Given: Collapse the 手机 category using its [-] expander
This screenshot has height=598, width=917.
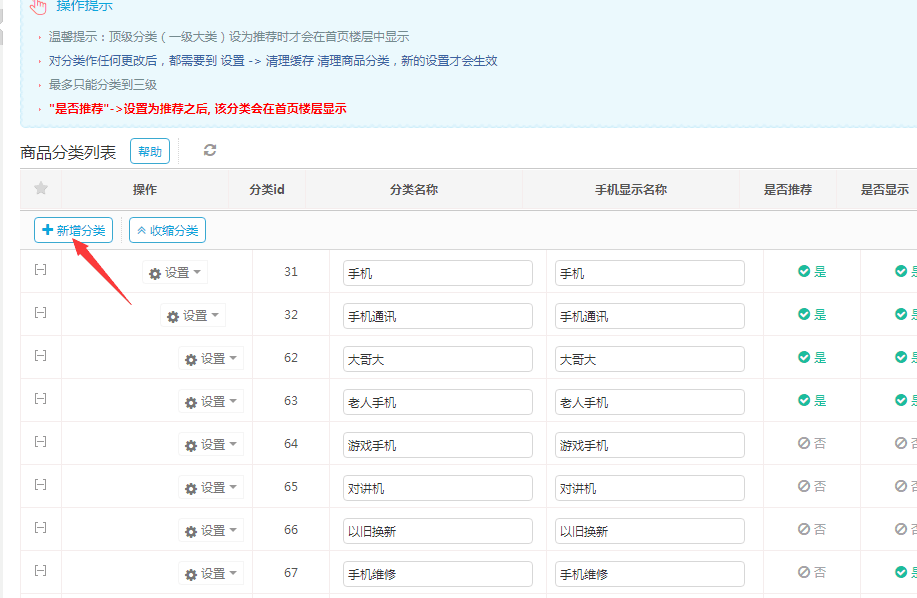Looking at the screenshot, I should pyautogui.click(x=40, y=271).
